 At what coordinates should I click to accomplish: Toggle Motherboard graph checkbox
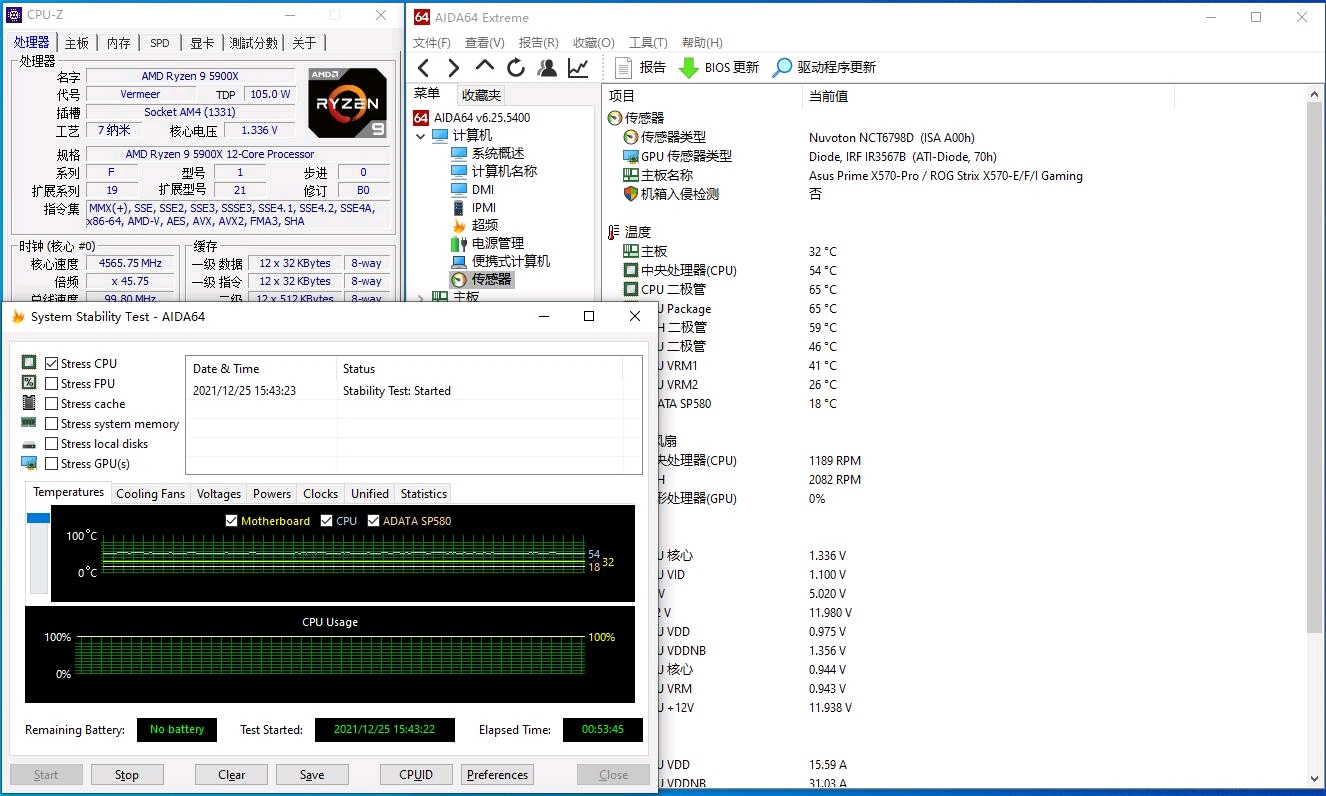pos(232,521)
